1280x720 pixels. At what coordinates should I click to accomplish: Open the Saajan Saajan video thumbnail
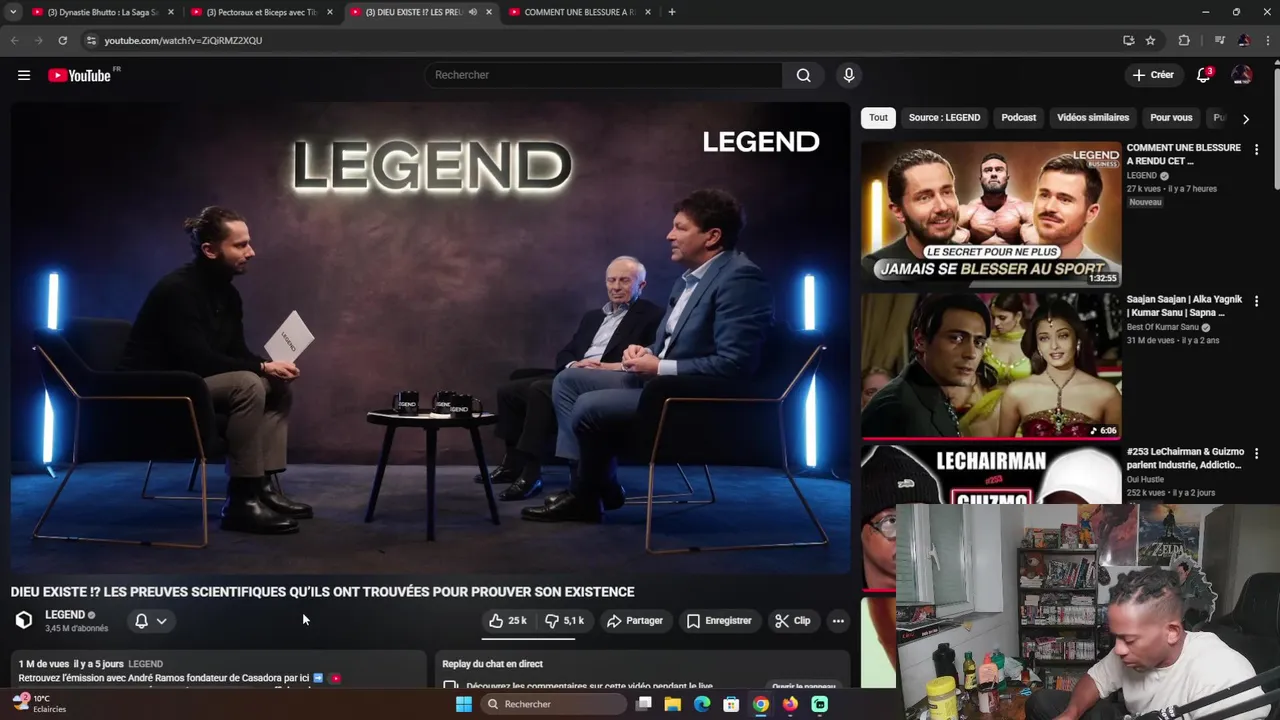(991, 366)
